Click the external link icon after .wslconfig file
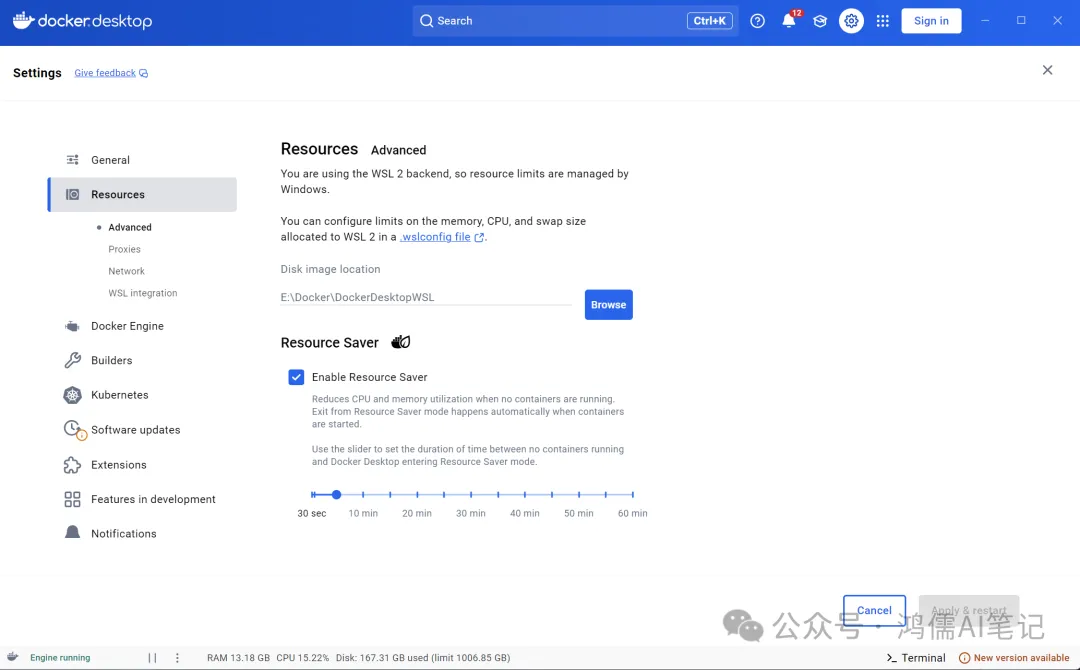 pos(479,238)
